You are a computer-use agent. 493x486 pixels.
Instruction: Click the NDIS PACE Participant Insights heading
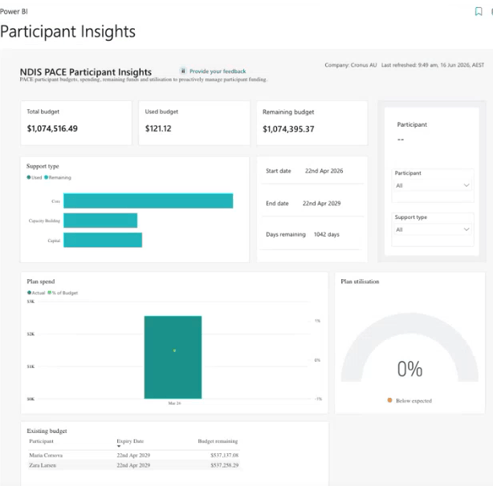pyautogui.click(x=86, y=72)
